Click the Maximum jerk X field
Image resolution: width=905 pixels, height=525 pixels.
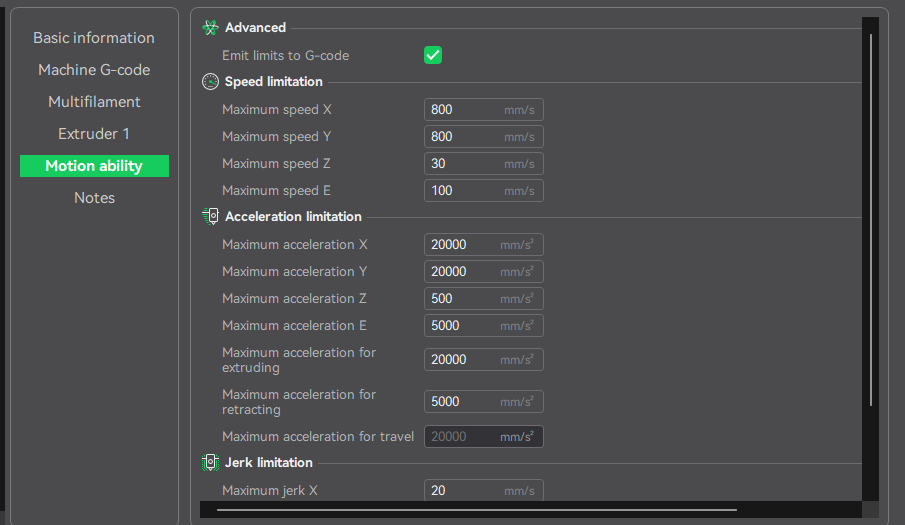point(484,490)
